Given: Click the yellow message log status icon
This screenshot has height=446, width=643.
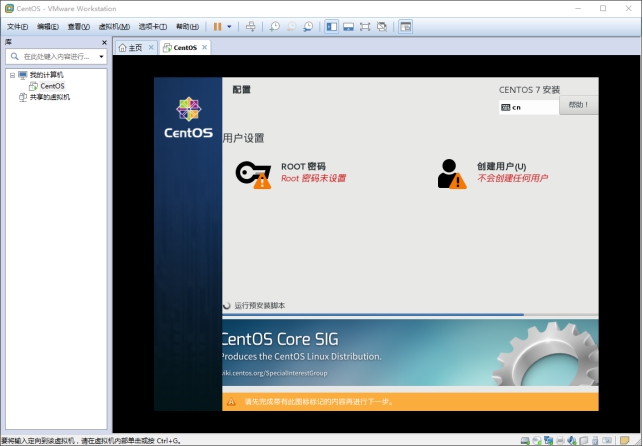Looking at the screenshot, I should pyautogui.click(x=624, y=441).
